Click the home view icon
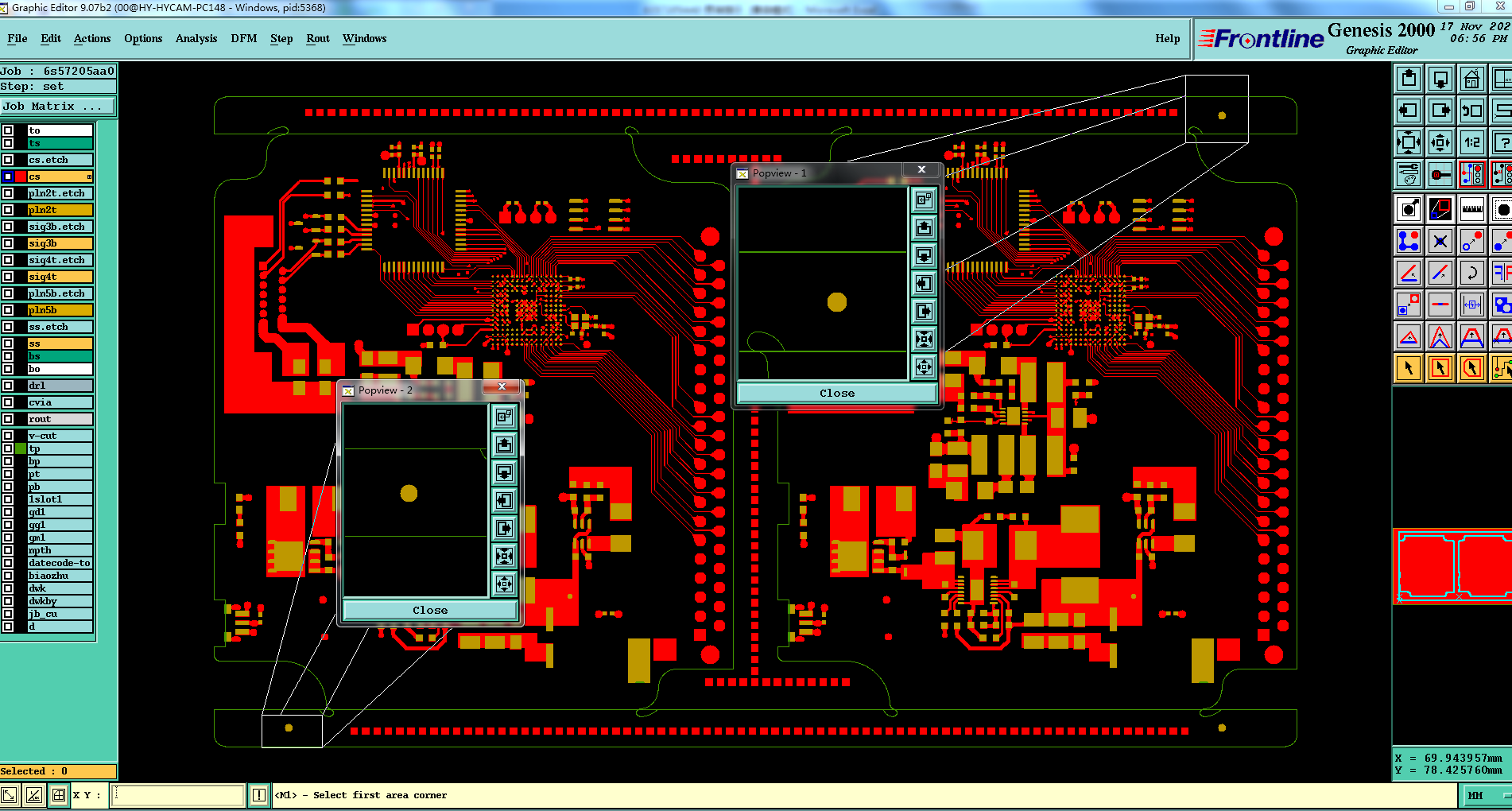 click(x=1471, y=80)
